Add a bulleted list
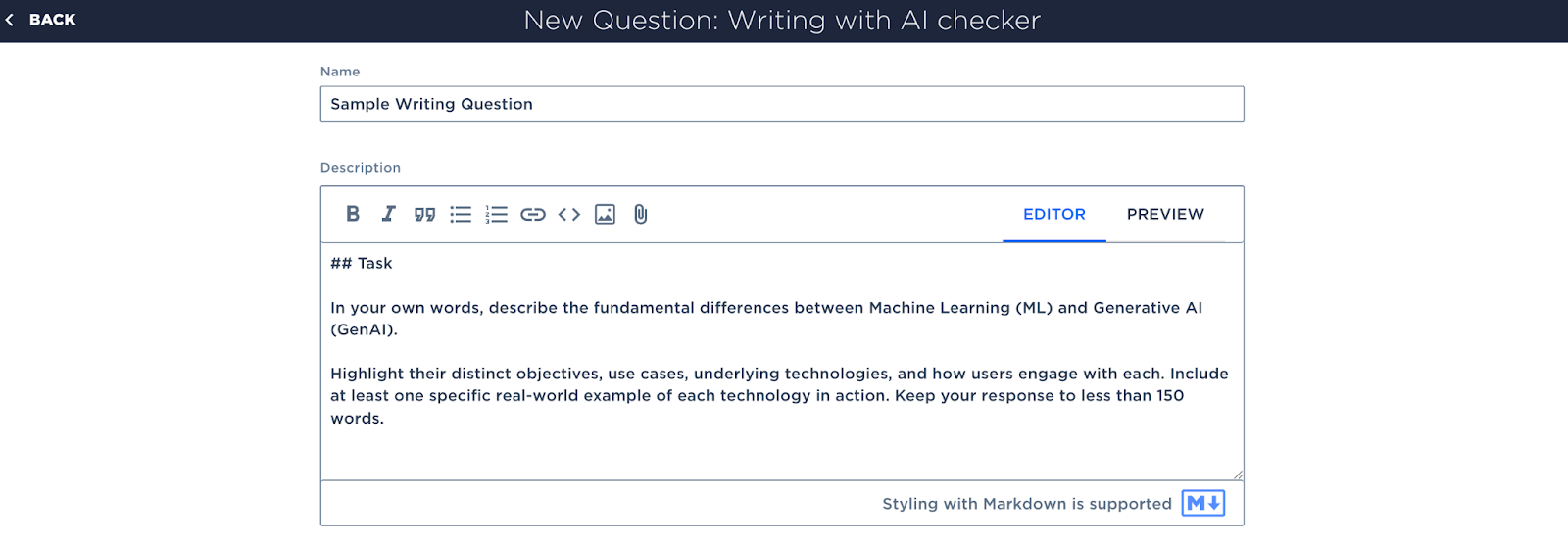The width and height of the screenshot is (1568, 550). pyautogui.click(x=461, y=214)
